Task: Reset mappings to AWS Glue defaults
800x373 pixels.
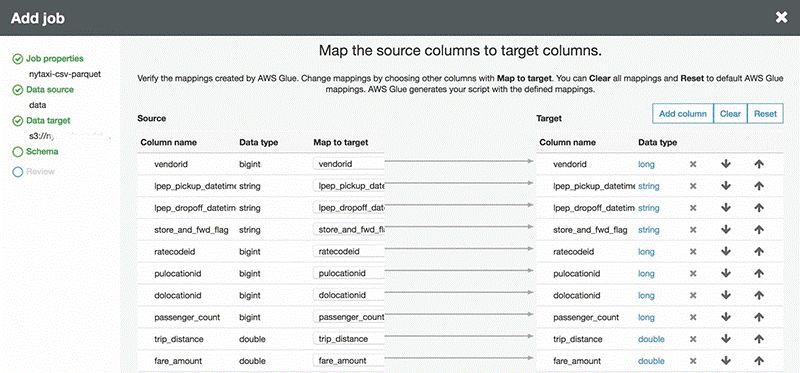Action: 765,114
